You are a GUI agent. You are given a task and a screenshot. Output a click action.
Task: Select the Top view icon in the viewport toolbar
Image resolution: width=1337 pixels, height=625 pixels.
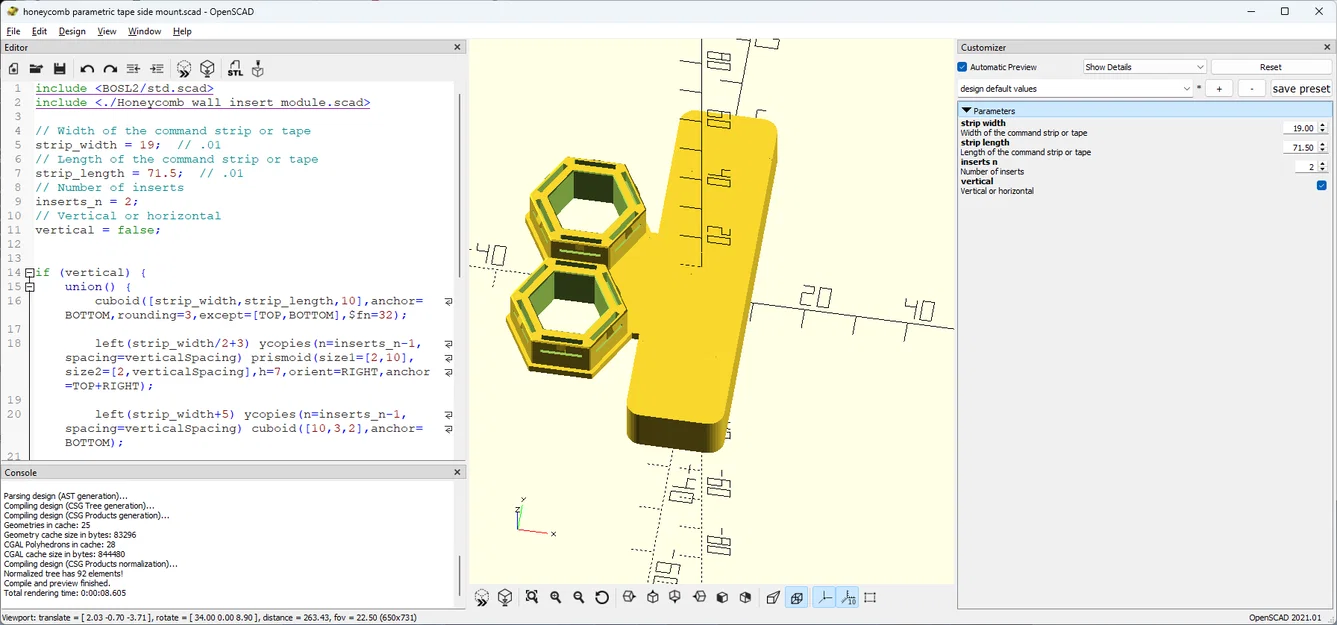pos(651,597)
